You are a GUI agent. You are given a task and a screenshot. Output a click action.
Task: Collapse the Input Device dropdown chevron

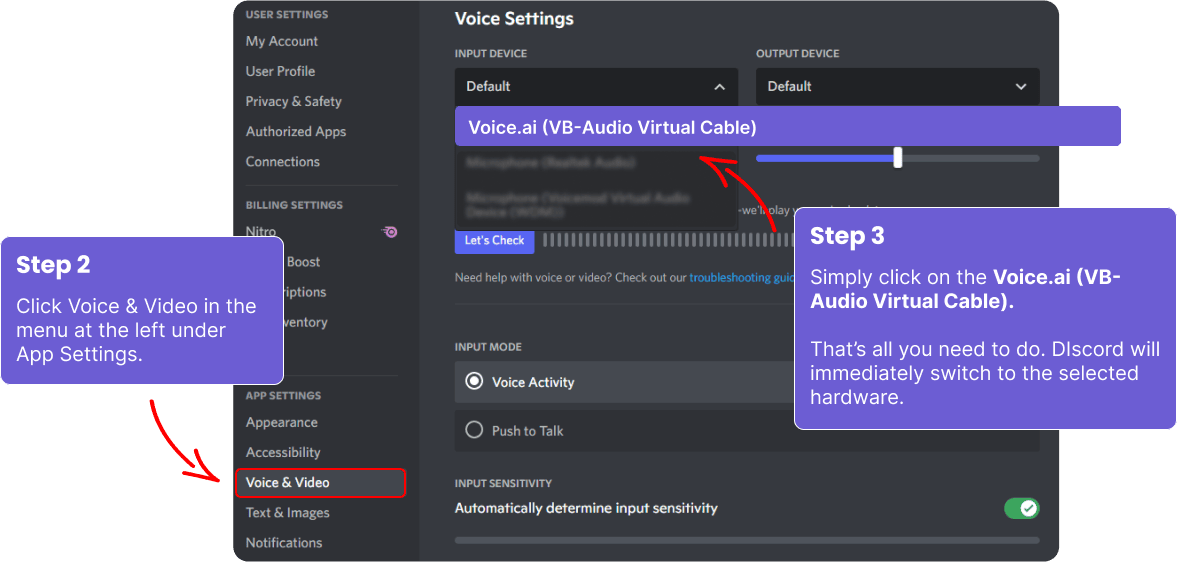pyautogui.click(x=719, y=87)
